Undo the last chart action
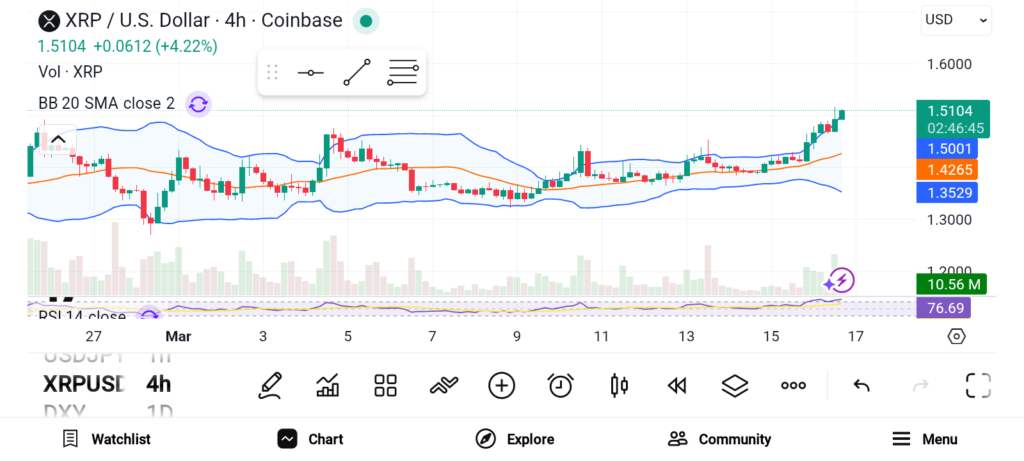The width and height of the screenshot is (1024, 461). 861,385
